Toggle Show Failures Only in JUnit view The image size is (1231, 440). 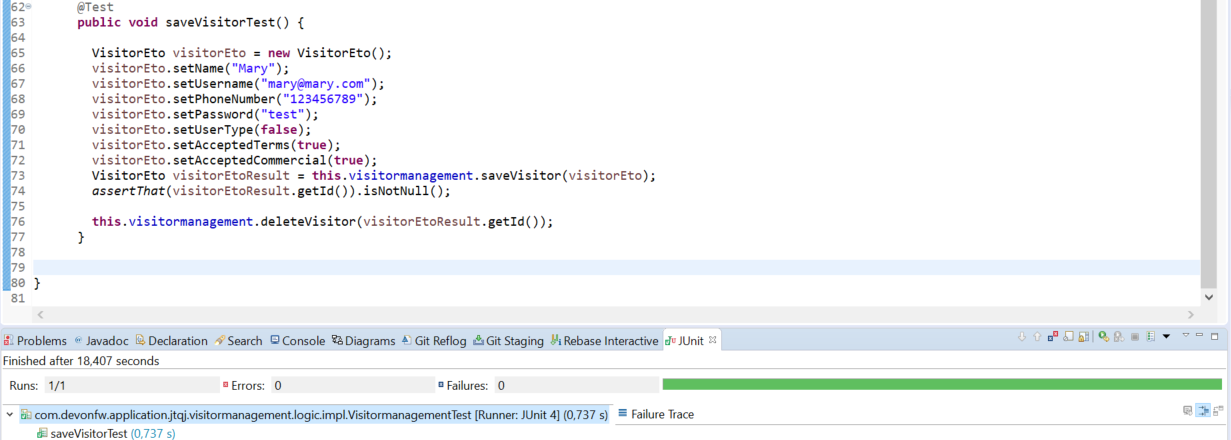(x=1053, y=336)
